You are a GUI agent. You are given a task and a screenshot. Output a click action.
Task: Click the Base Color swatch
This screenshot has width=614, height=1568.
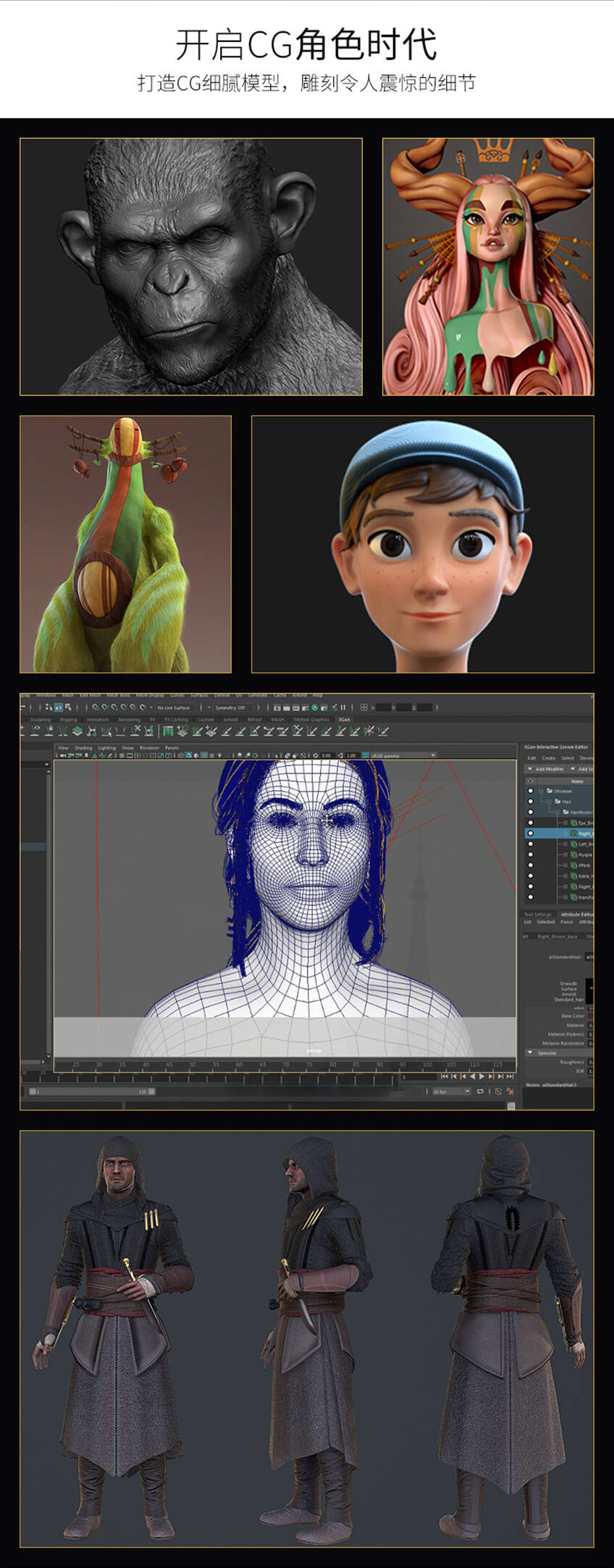[590, 1016]
